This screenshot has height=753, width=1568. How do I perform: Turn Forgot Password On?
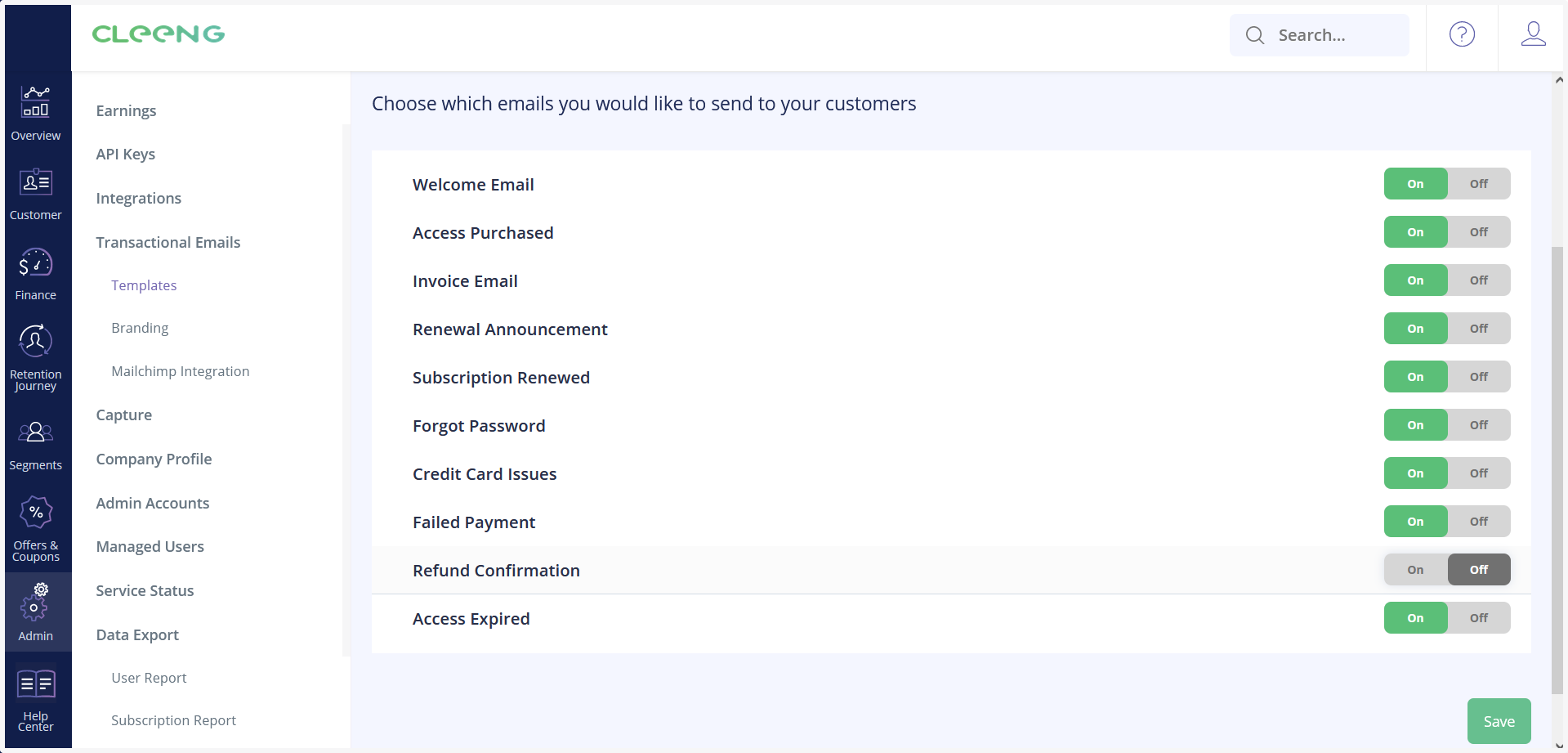1415,425
